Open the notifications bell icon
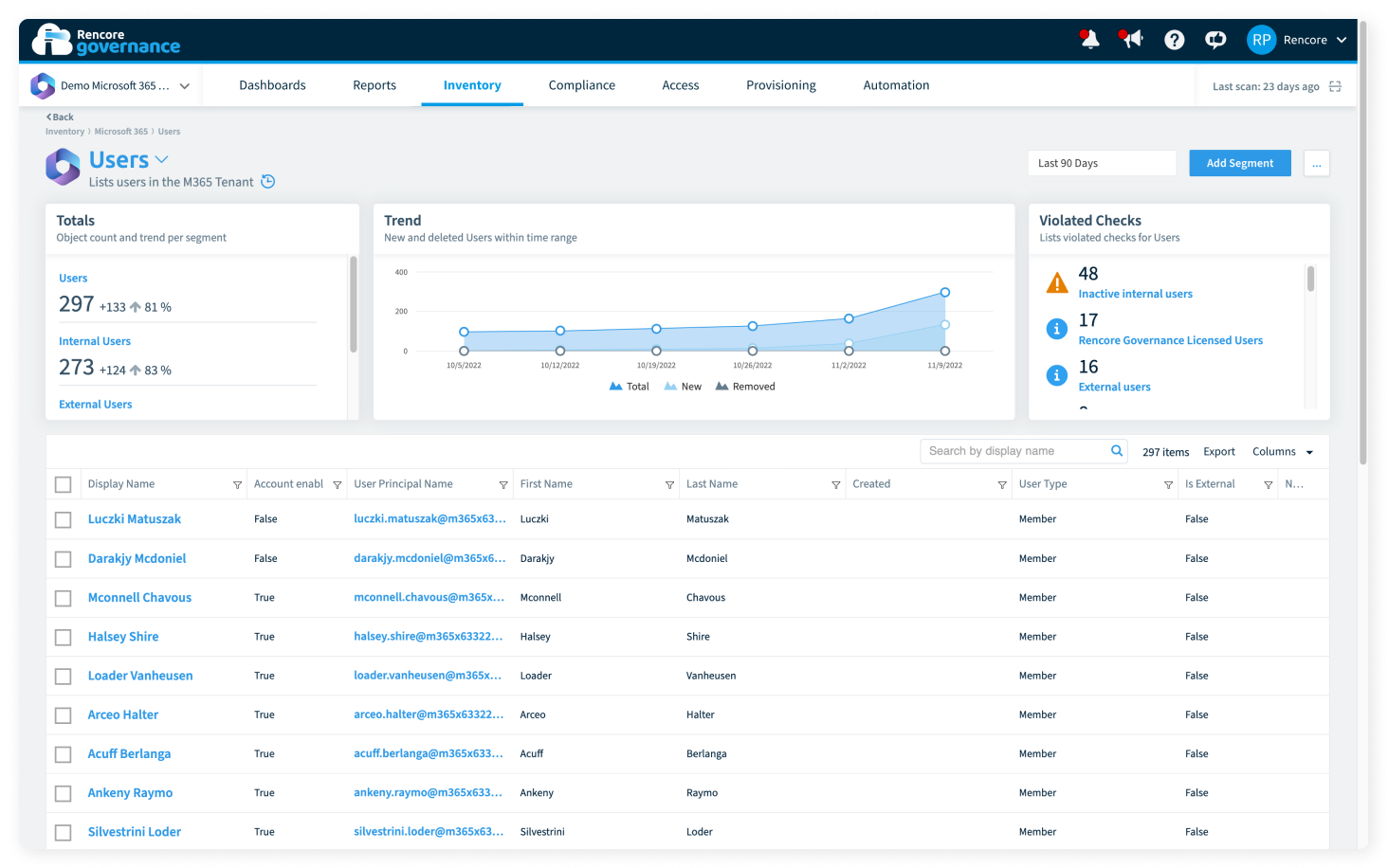 click(x=1089, y=40)
